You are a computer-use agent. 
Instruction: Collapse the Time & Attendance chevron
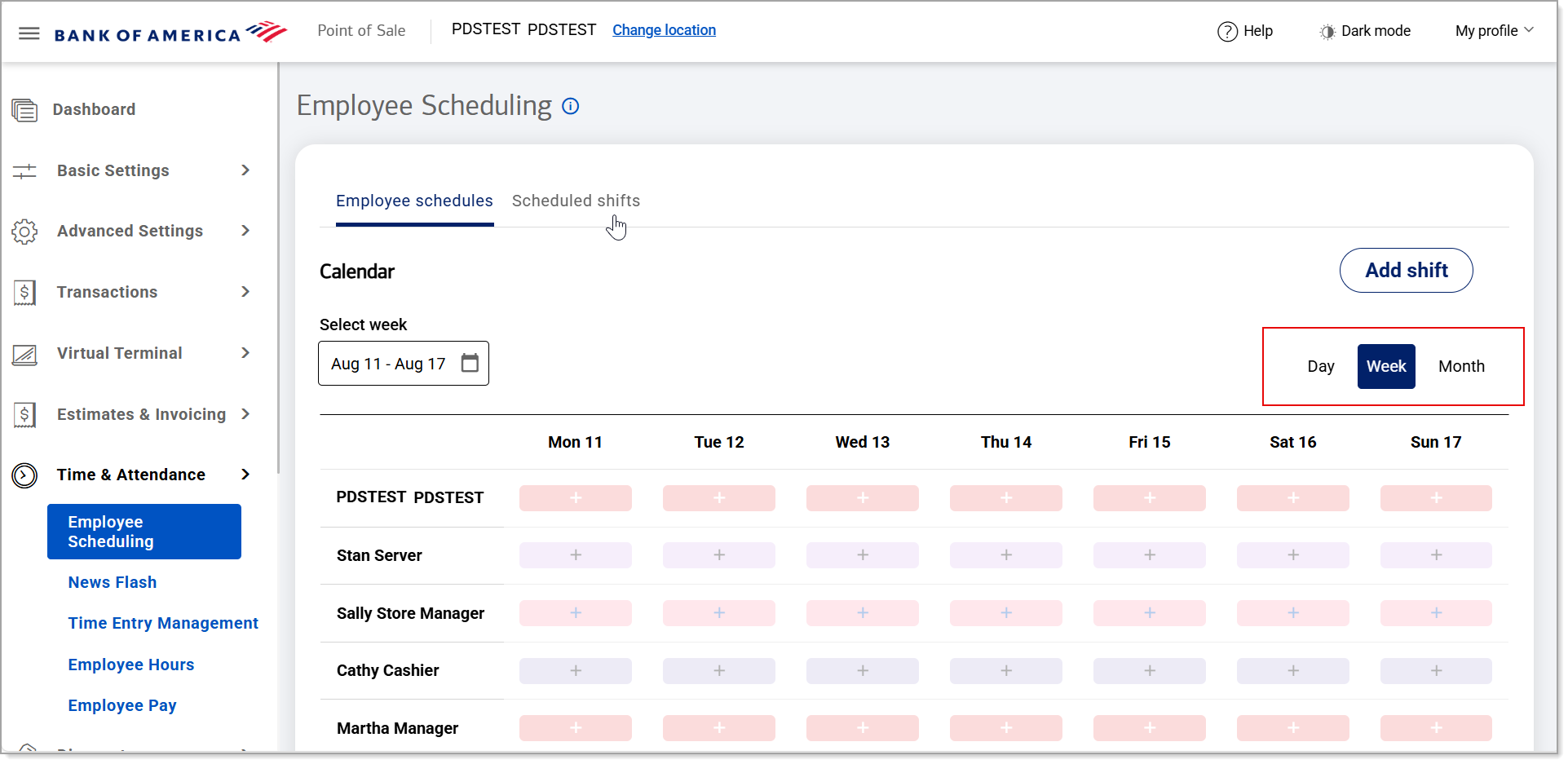coord(245,475)
